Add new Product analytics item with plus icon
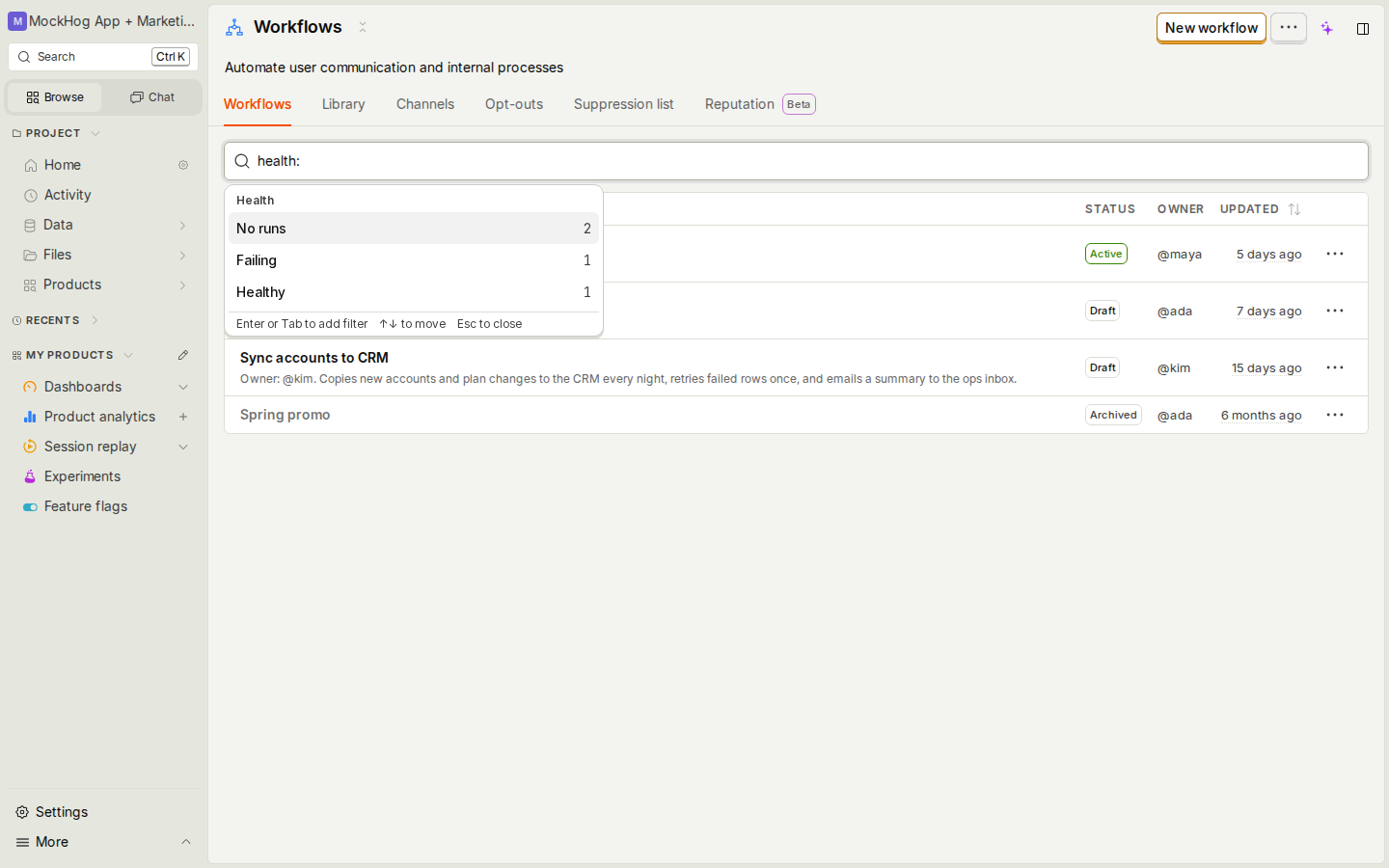Image resolution: width=1389 pixels, height=868 pixels. click(183, 417)
